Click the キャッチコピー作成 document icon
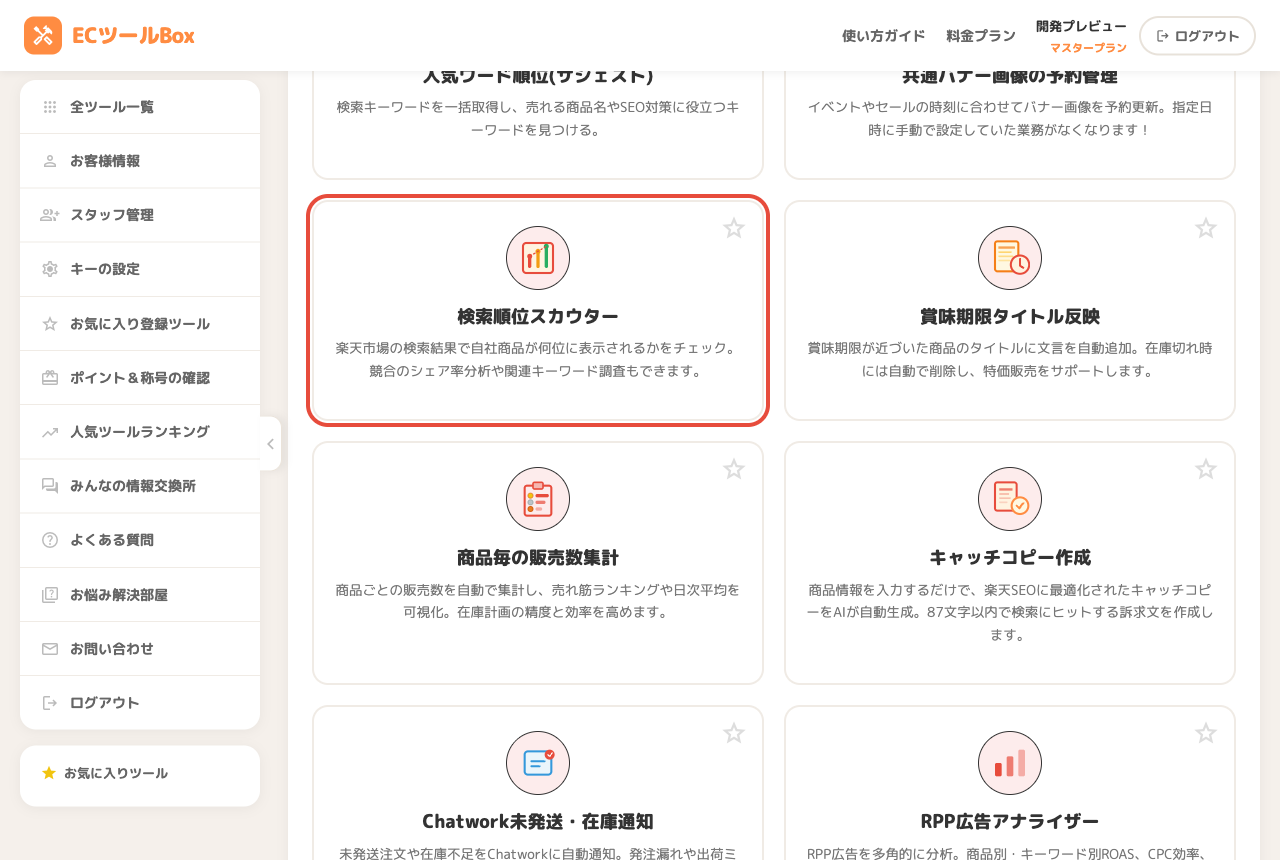Viewport: 1280px width, 860px height. coord(1010,499)
